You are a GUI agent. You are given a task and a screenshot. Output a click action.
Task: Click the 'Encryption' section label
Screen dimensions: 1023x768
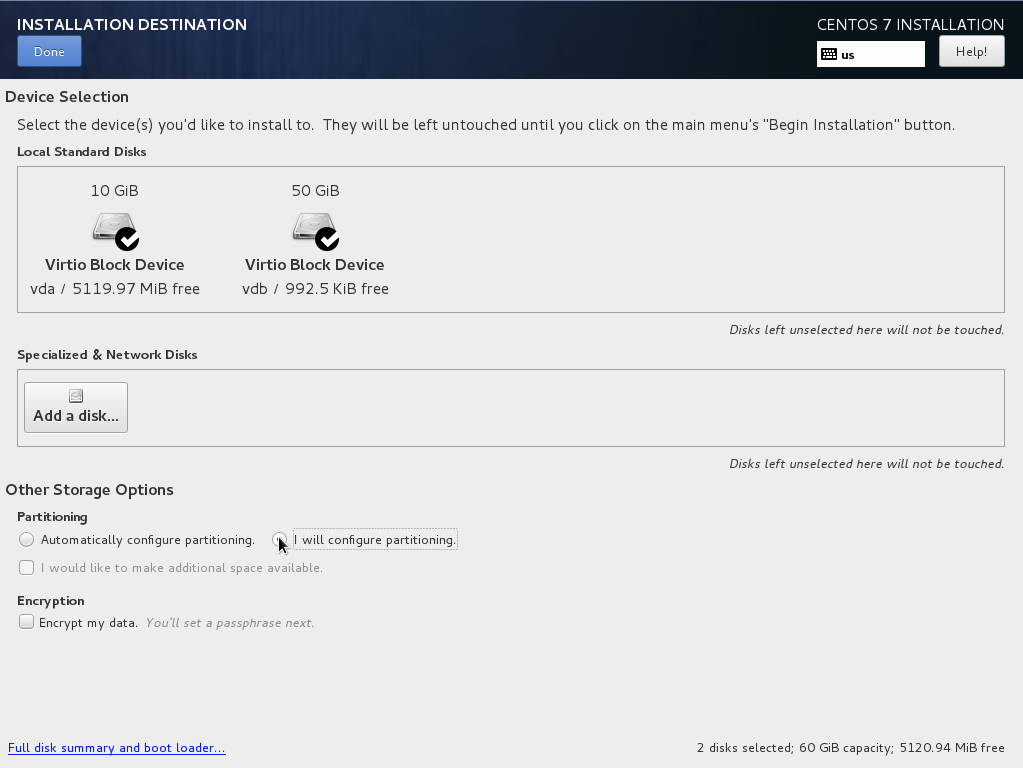(51, 600)
